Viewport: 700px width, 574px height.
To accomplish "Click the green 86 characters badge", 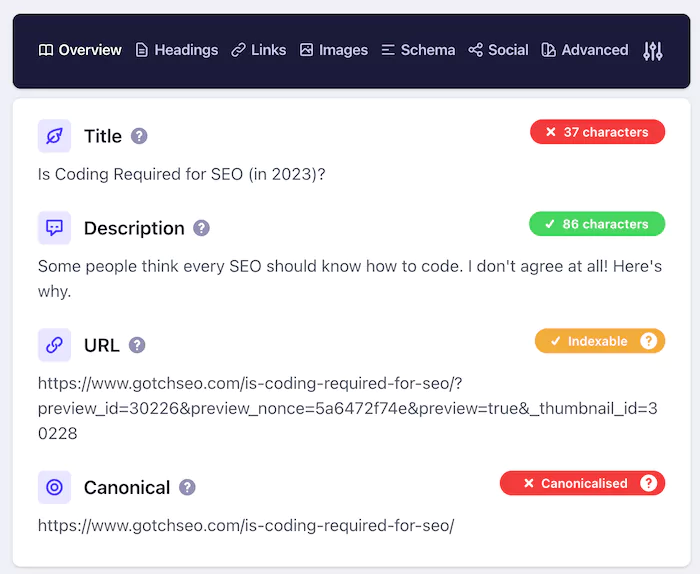I will point(597,224).
